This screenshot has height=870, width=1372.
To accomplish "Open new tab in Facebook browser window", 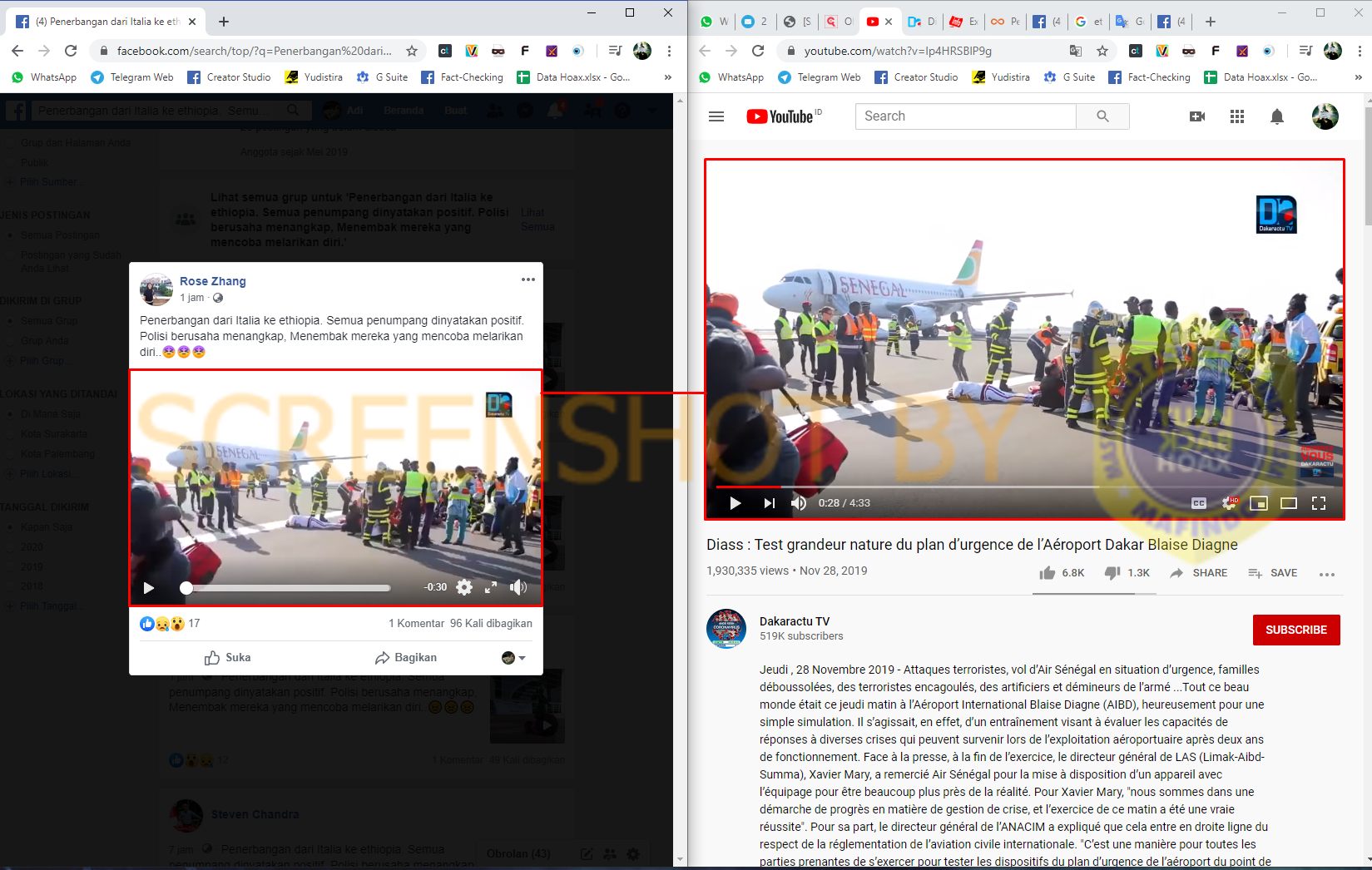I will click(x=224, y=22).
